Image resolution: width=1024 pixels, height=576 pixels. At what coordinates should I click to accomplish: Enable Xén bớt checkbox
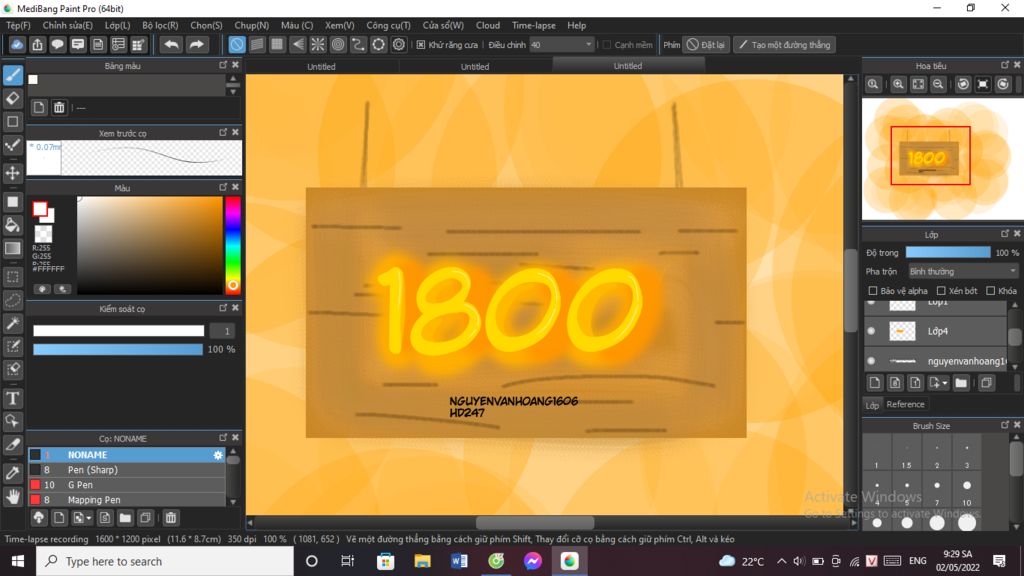coord(941,291)
